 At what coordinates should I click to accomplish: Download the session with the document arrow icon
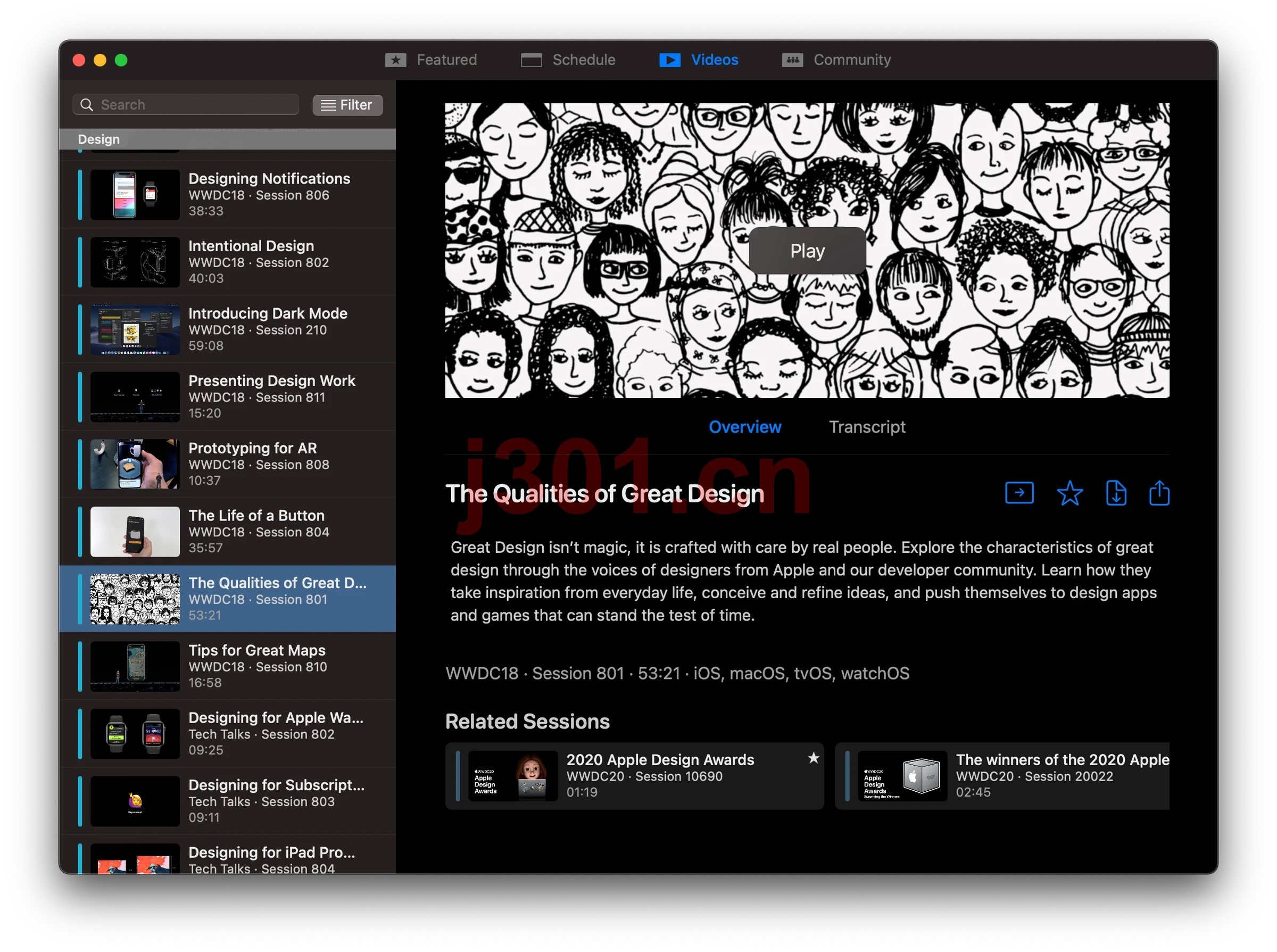pyautogui.click(x=1116, y=493)
